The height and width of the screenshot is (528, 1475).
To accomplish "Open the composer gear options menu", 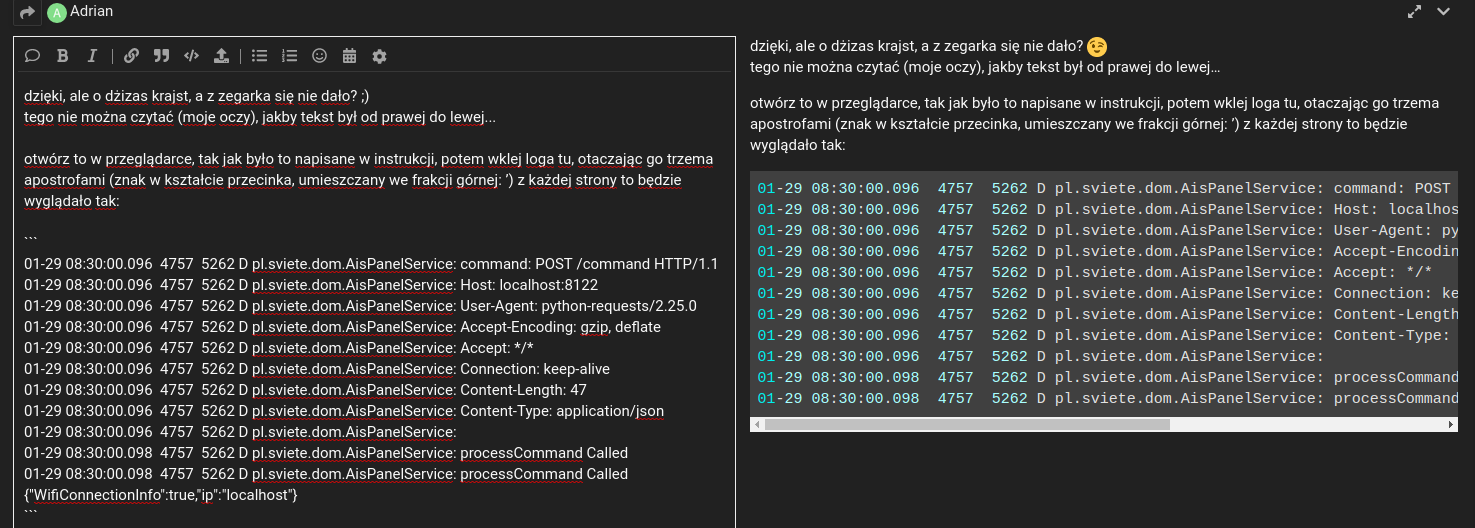I will 379,56.
